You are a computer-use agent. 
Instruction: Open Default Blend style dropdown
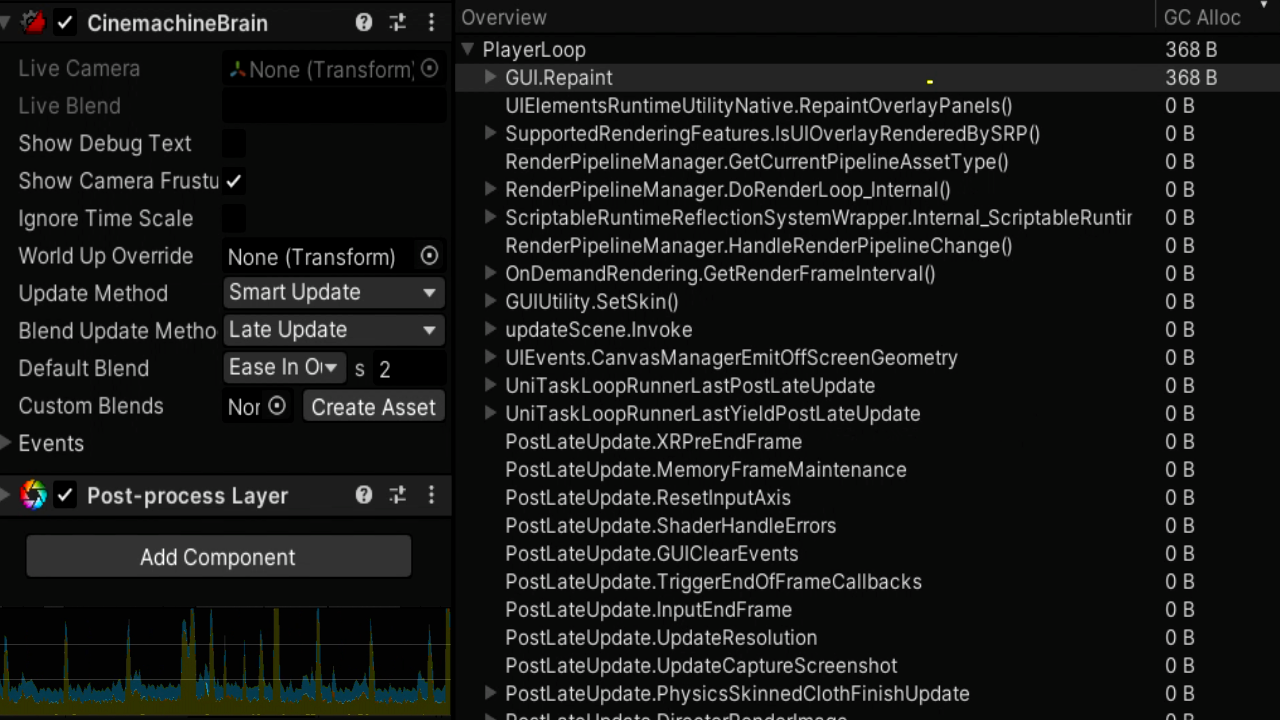click(285, 368)
